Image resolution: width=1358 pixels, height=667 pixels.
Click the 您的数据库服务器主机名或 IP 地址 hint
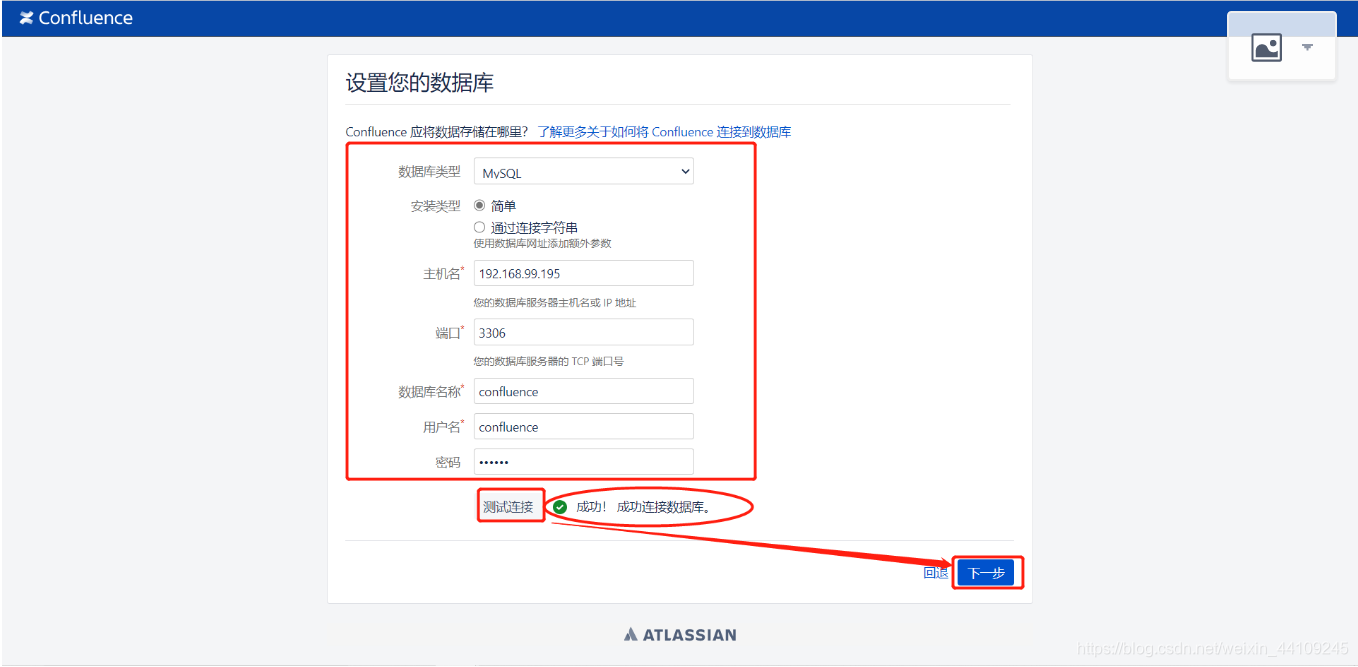point(555,302)
